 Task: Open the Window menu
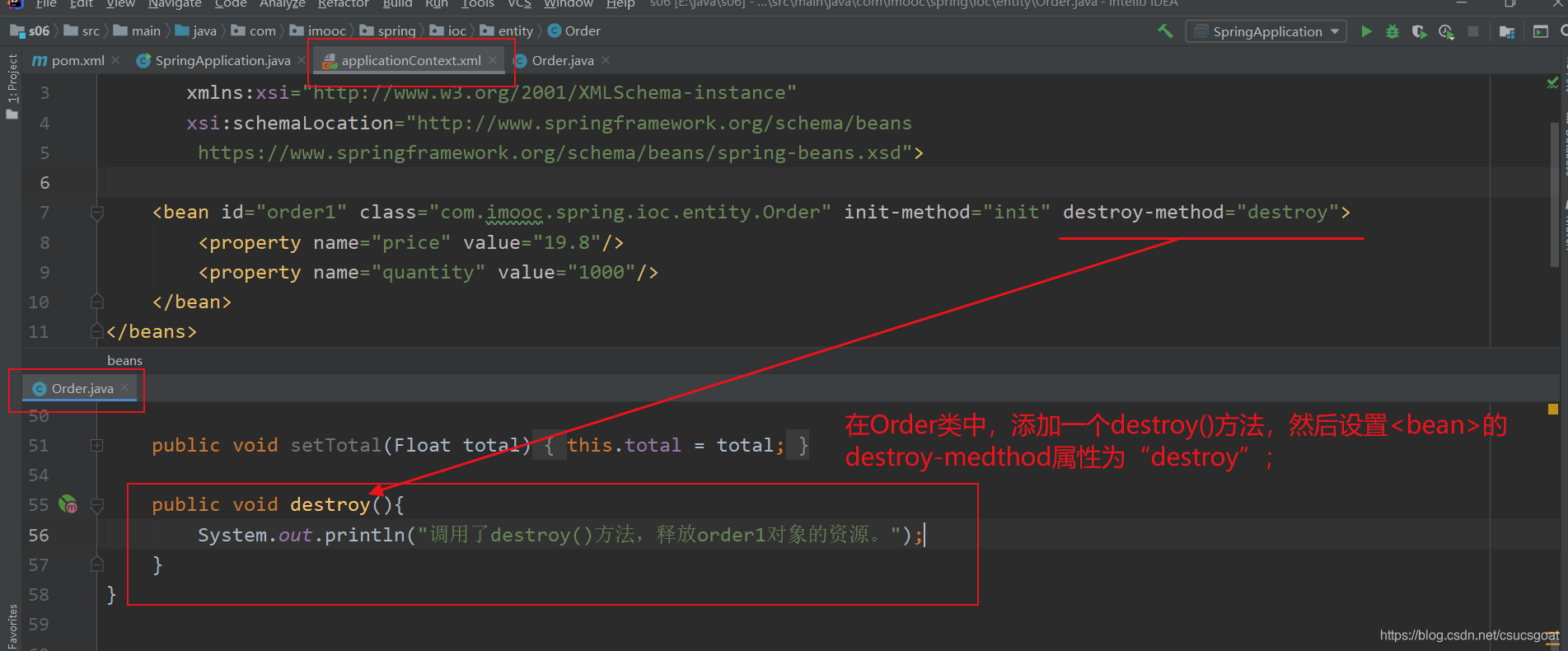(569, 4)
